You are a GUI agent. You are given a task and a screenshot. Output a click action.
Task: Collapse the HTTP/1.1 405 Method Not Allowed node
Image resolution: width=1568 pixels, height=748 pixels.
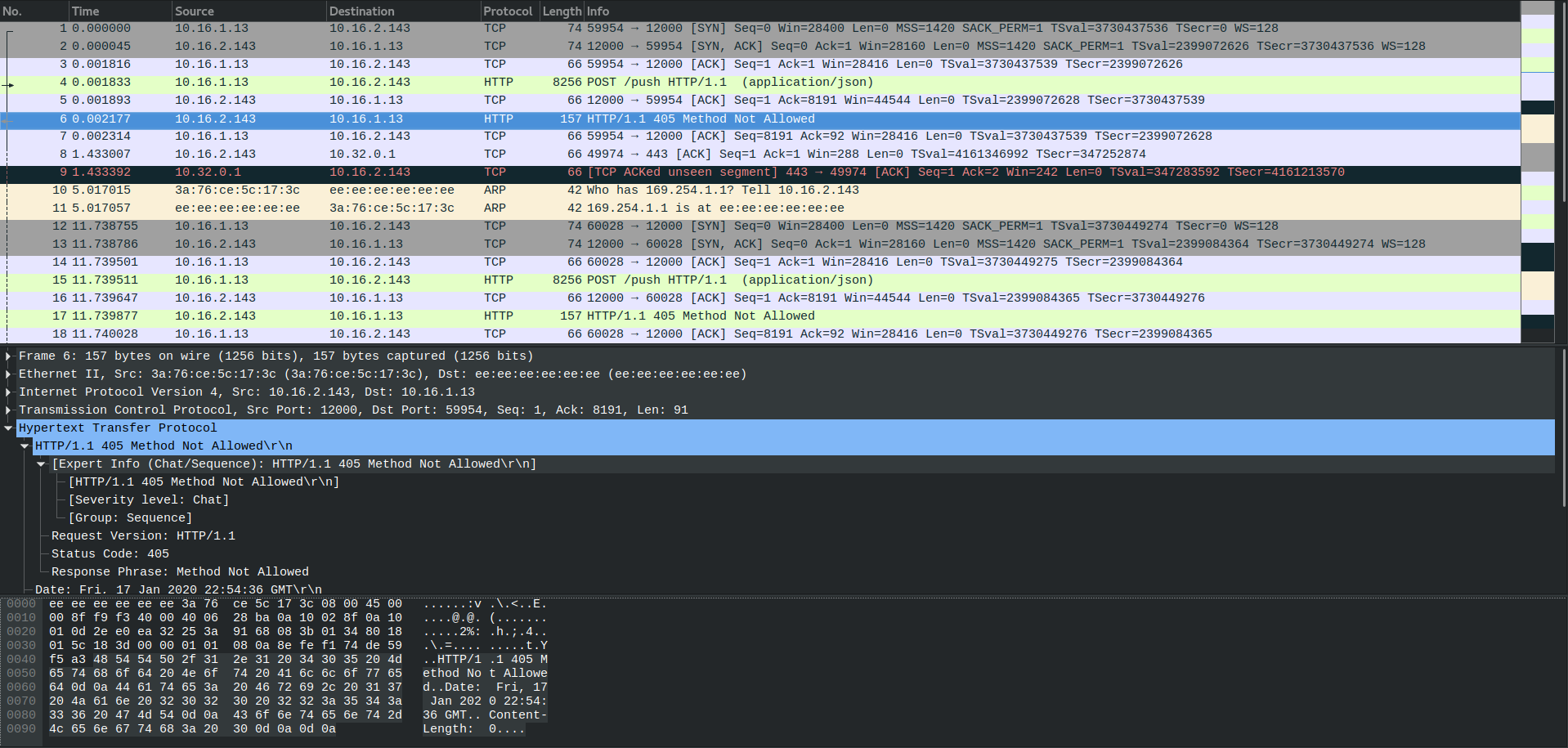point(25,446)
